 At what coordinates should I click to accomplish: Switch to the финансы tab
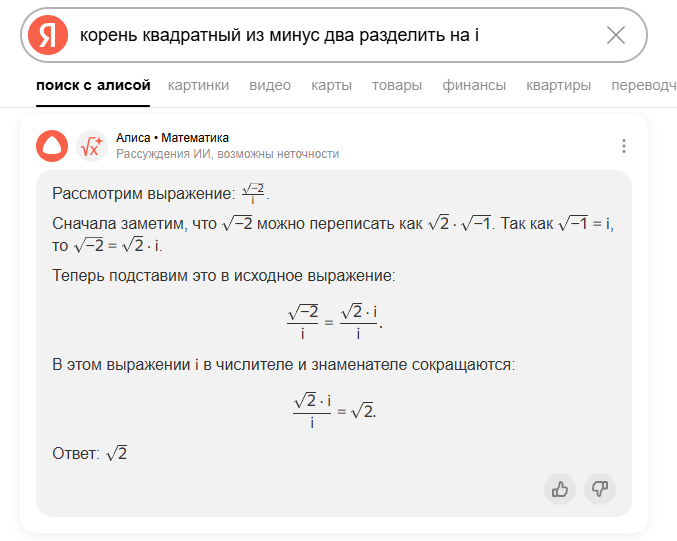tap(474, 86)
